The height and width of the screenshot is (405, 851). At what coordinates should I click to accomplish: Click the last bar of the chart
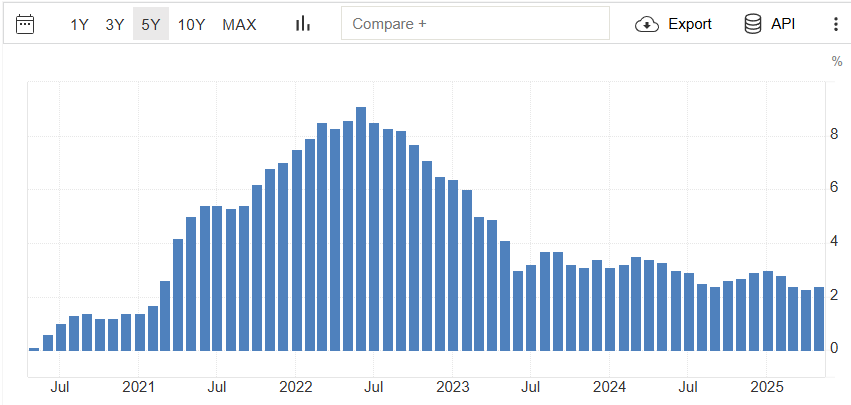coord(819,319)
